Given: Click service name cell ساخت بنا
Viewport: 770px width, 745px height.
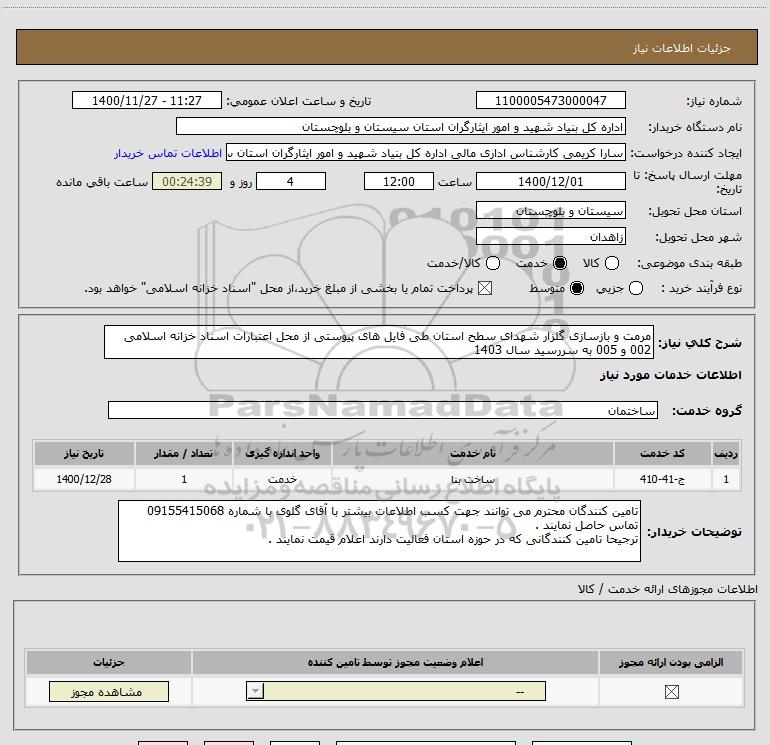Looking at the screenshot, I should point(472,479).
